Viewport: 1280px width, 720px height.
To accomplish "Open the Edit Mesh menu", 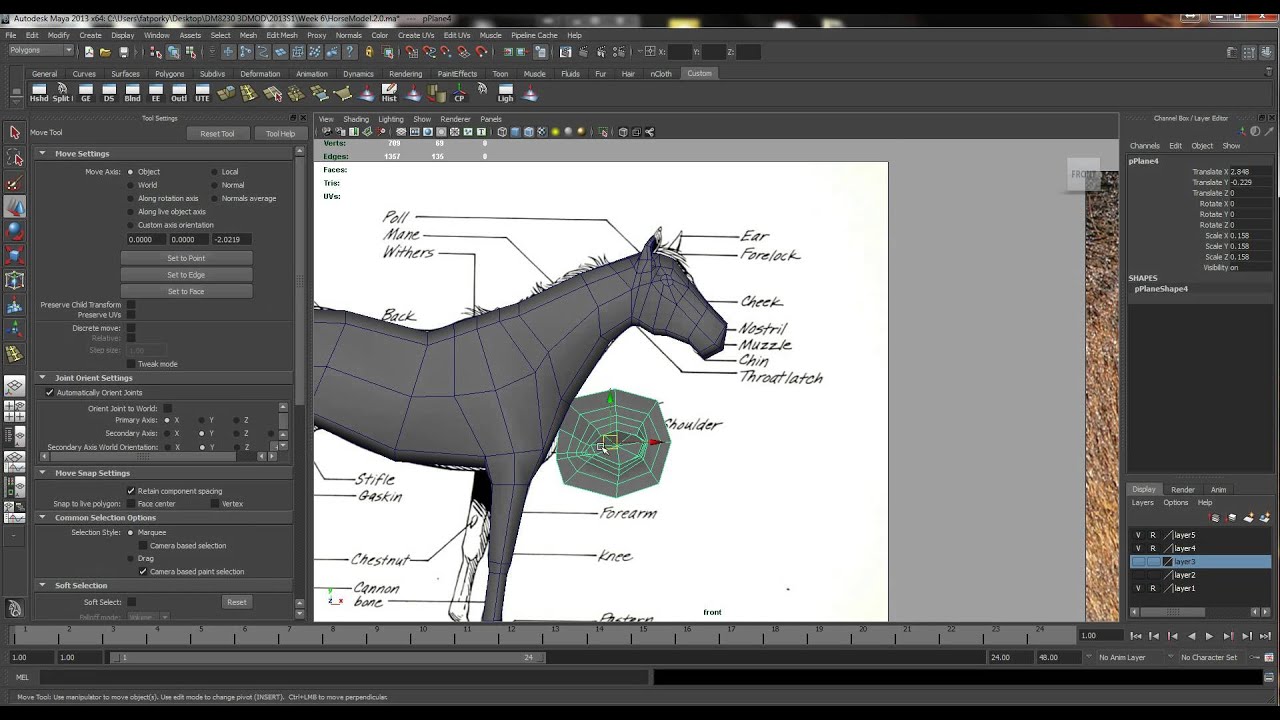I will [x=282, y=35].
